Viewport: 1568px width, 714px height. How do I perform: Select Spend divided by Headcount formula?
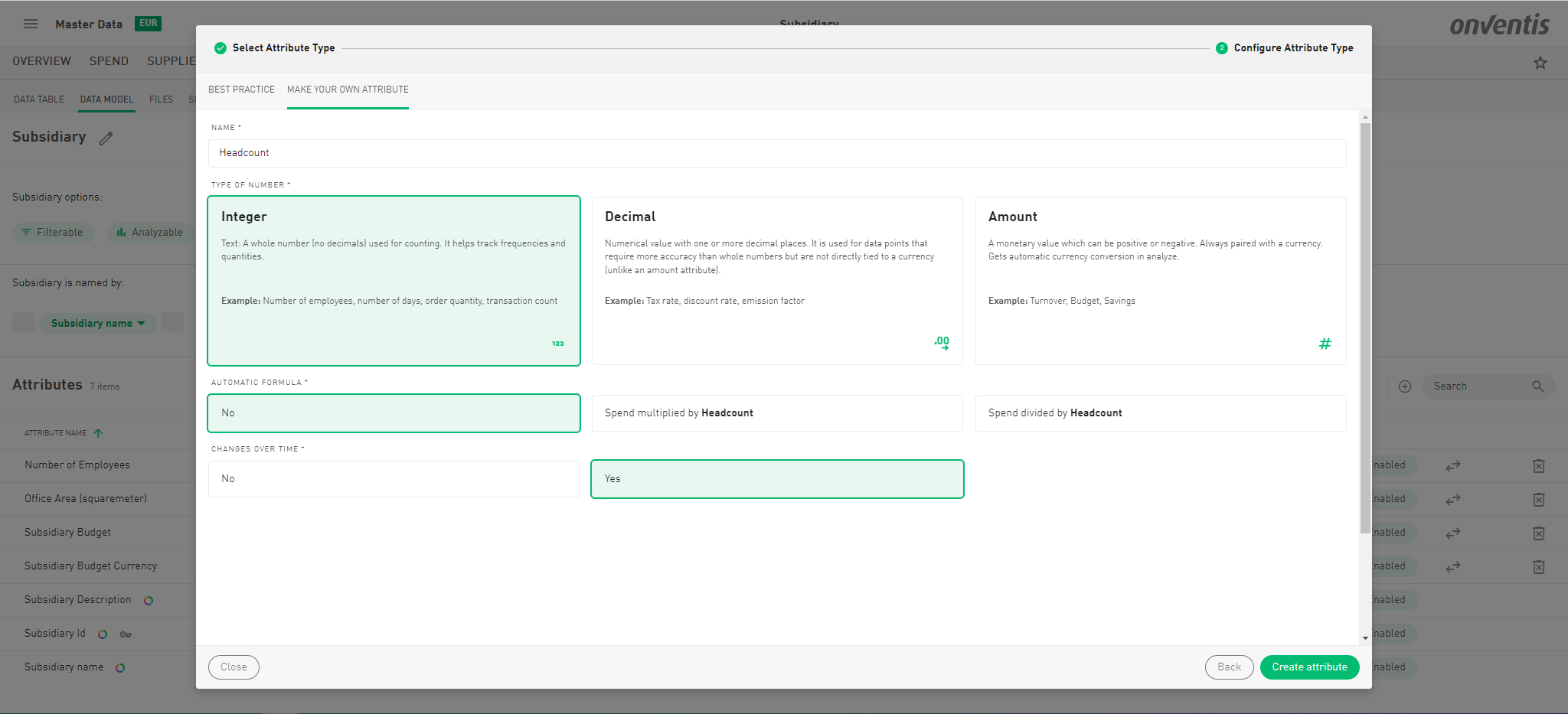click(x=1160, y=413)
